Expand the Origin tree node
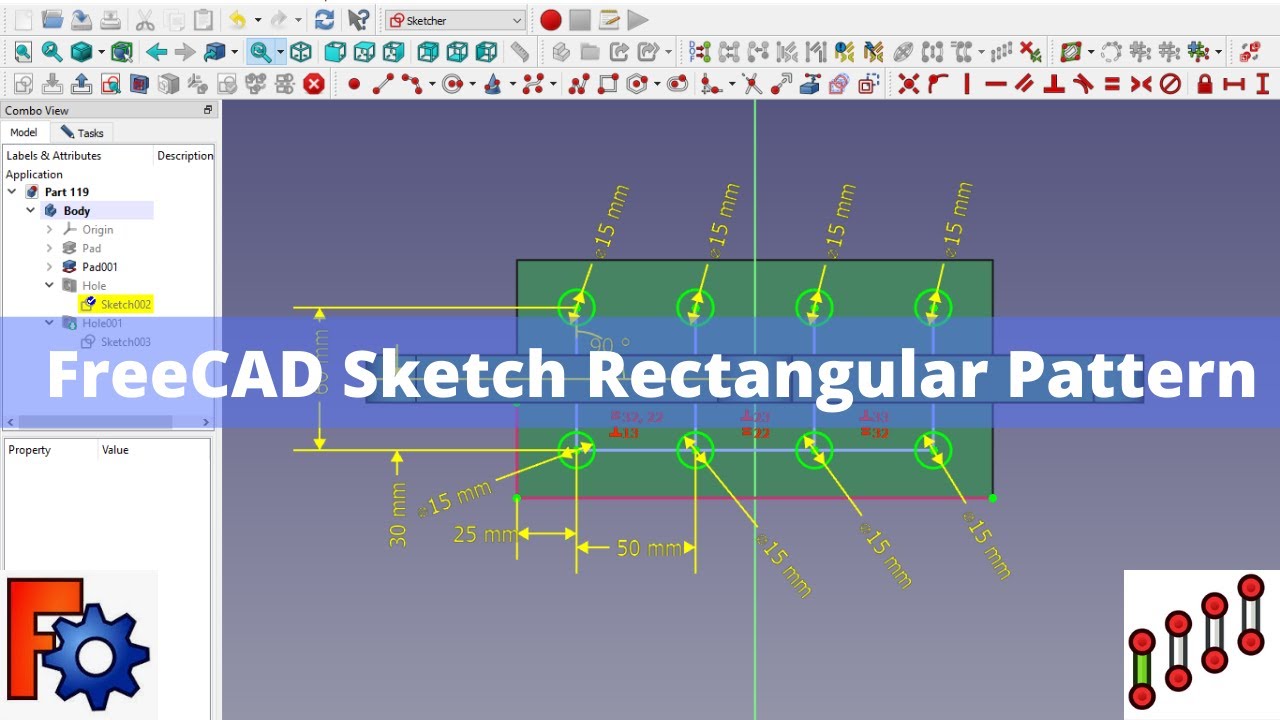This screenshot has height=720, width=1280. [x=50, y=230]
